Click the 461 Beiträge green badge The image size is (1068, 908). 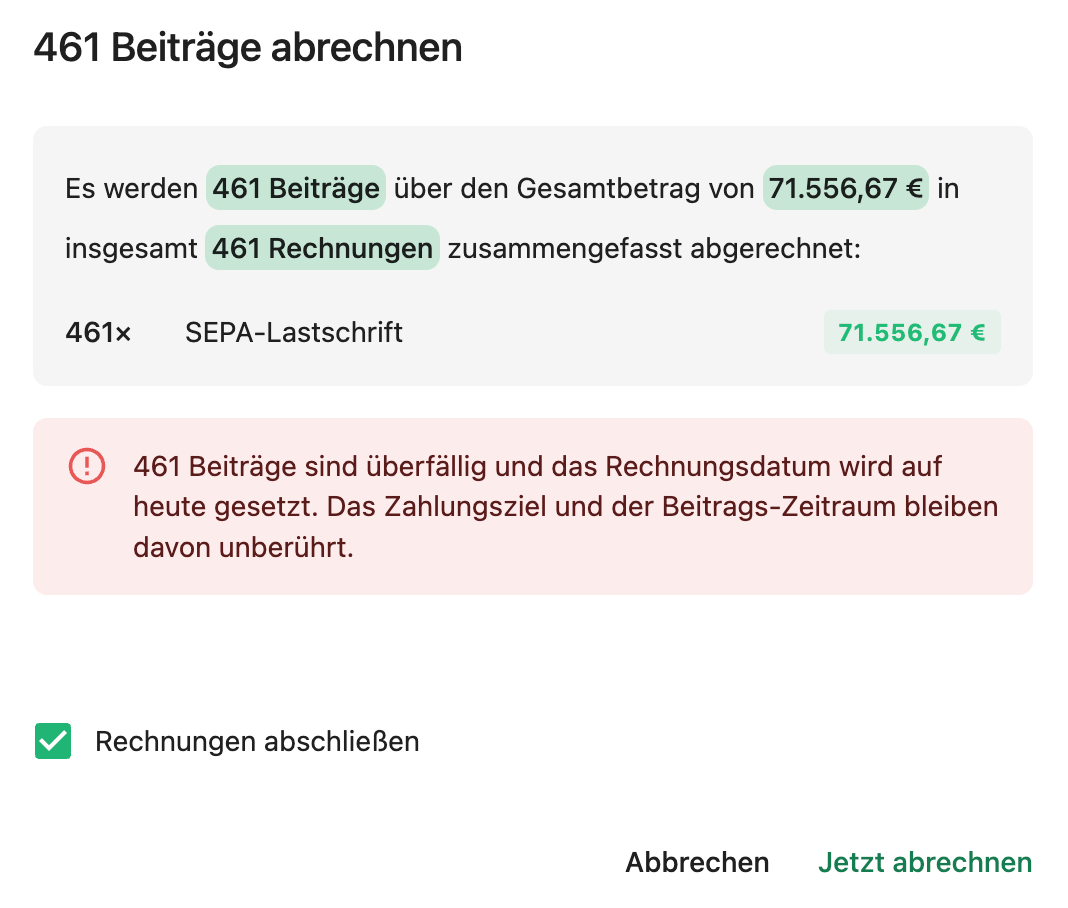296,188
